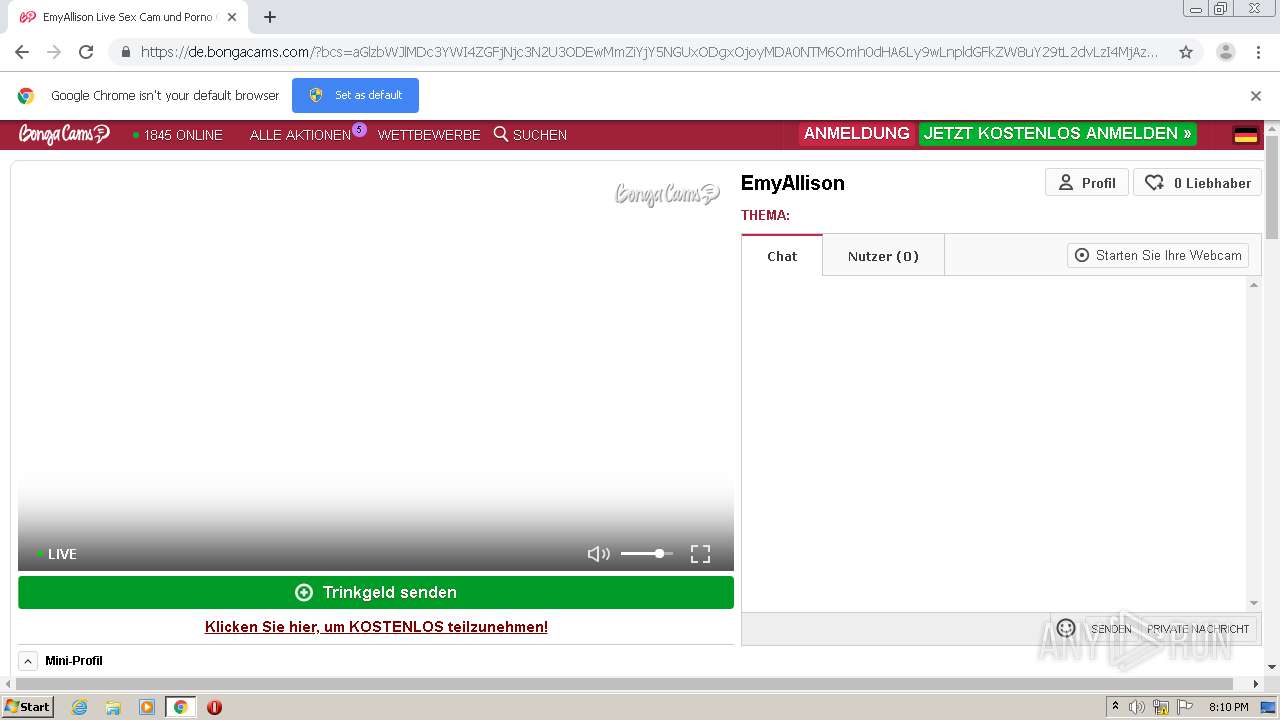Open the 1845 ONLINE list
This screenshot has width=1280, height=720.
(x=178, y=135)
